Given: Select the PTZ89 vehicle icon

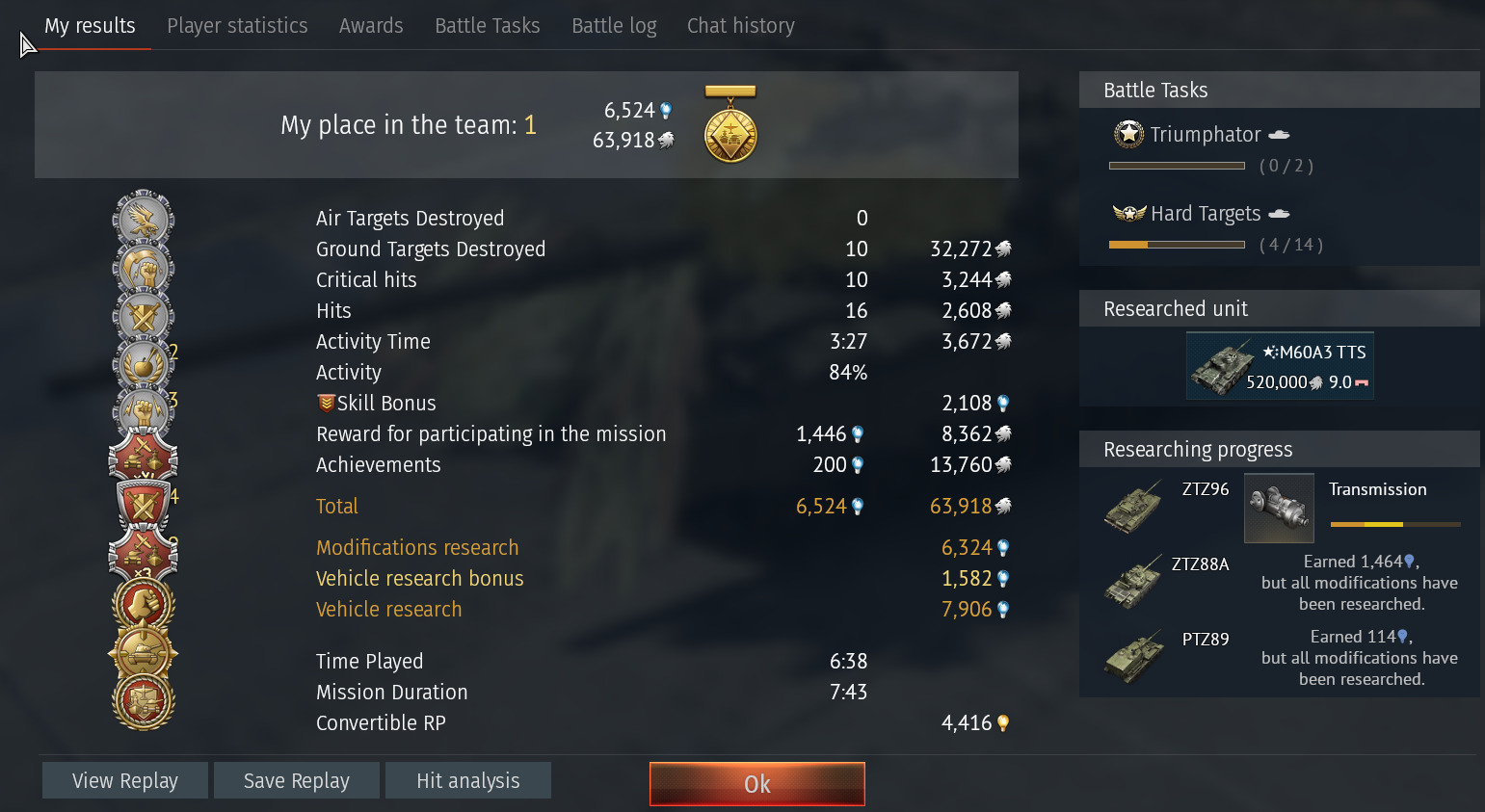Looking at the screenshot, I should pyautogui.click(x=1134, y=658).
